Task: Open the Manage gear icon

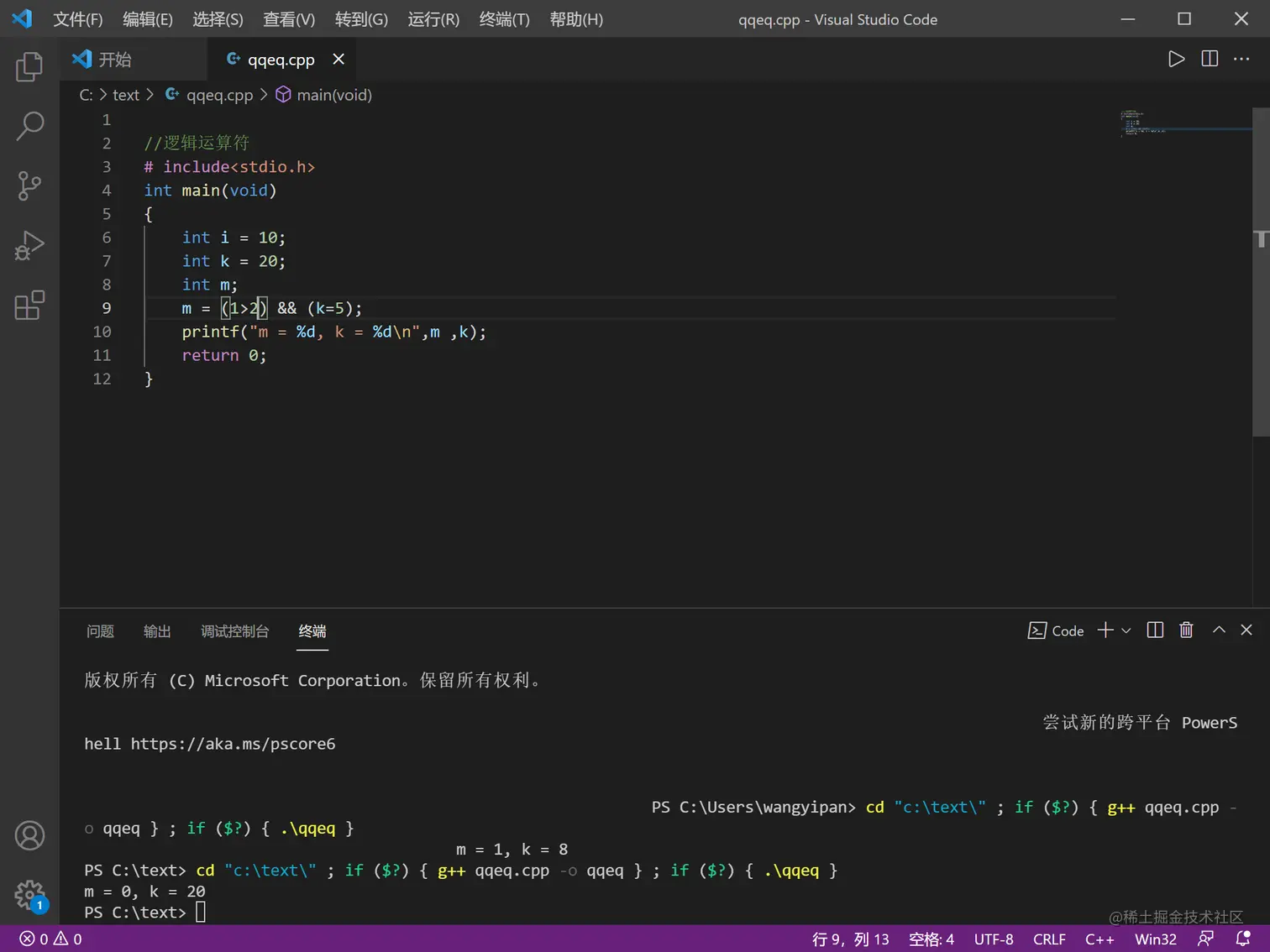Action: [29, 895]
